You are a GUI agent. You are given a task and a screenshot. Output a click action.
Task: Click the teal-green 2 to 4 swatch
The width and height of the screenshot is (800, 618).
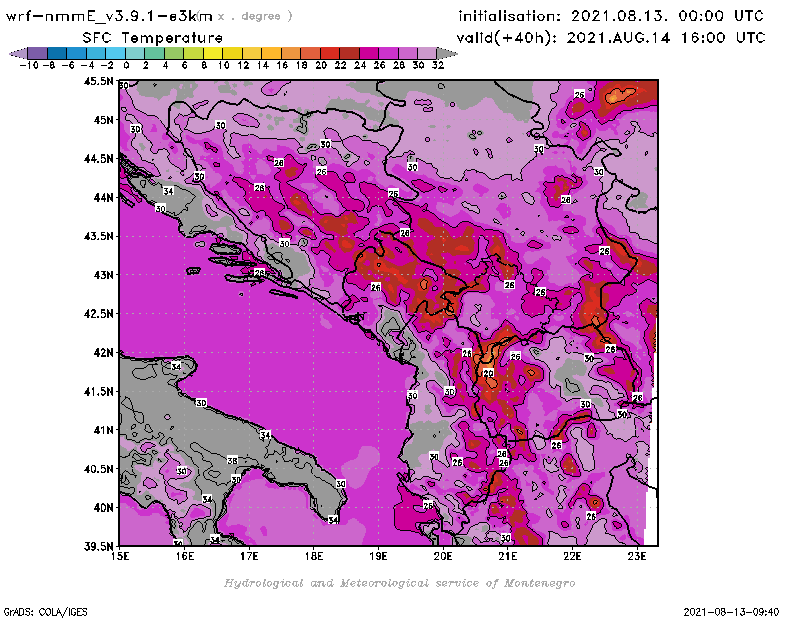click(154, 54)
